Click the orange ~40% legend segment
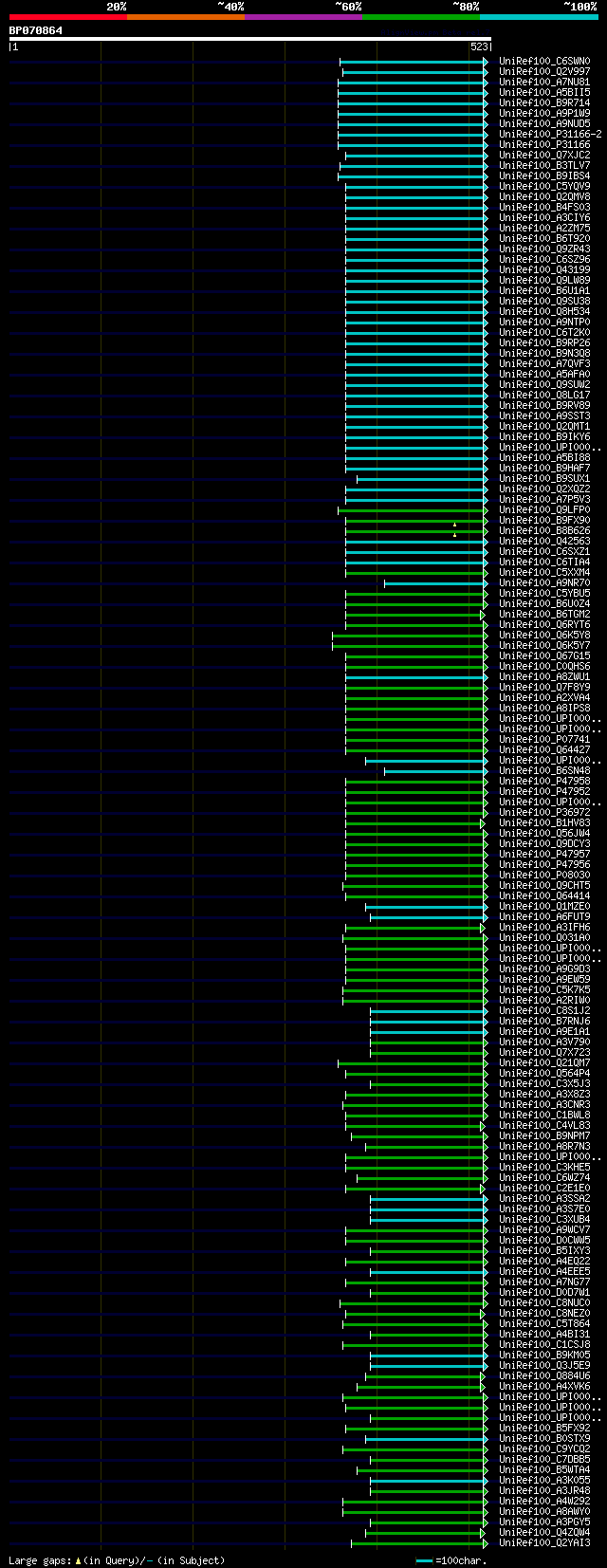 (x=186, y=16)
